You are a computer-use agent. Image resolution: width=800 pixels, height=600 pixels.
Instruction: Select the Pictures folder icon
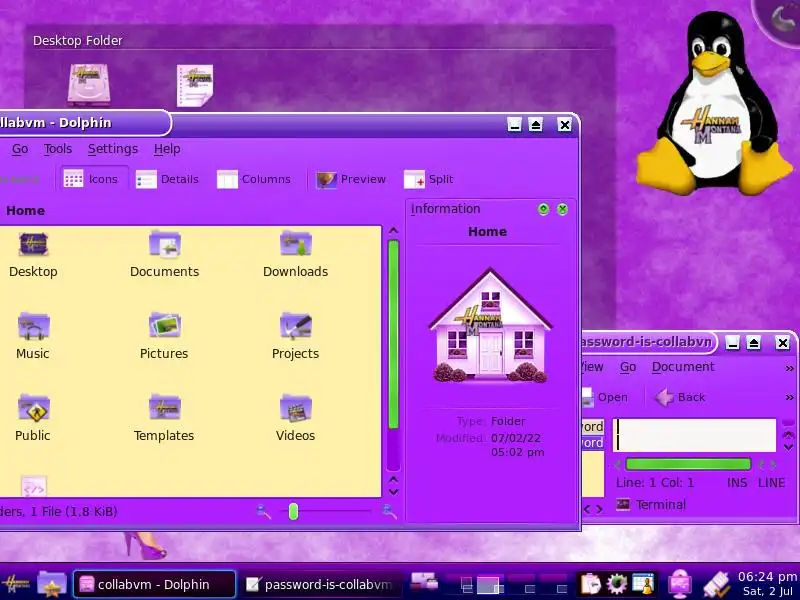[164, 337]
